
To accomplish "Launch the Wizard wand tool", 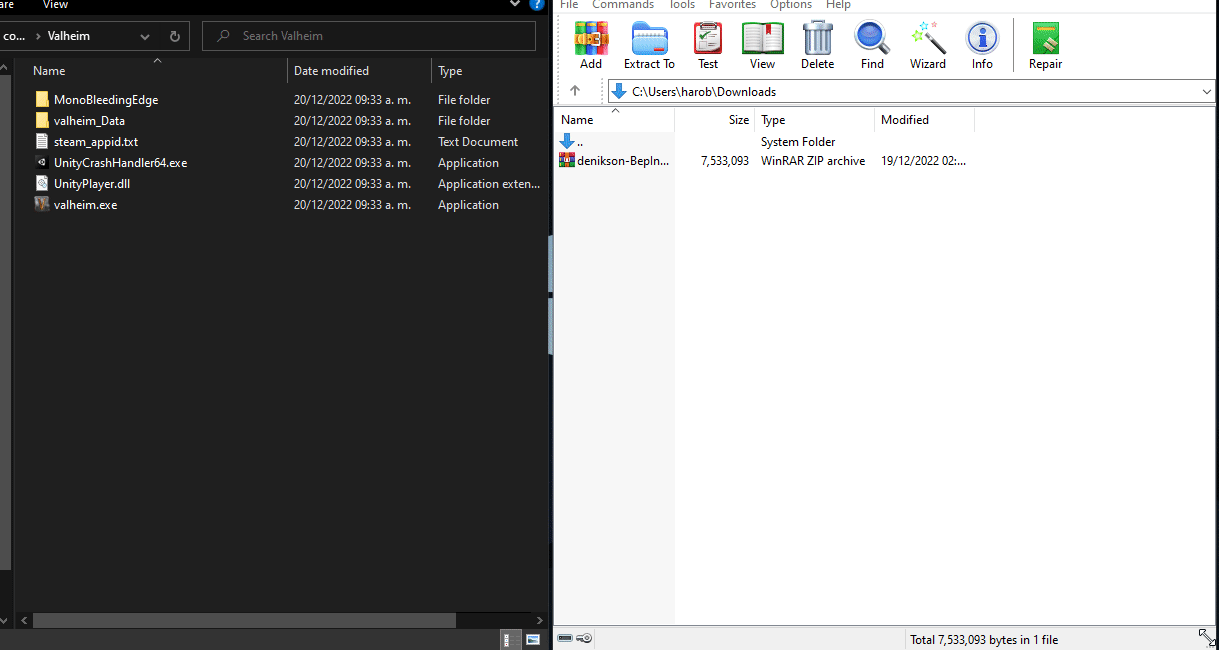I will coord(928,40).
